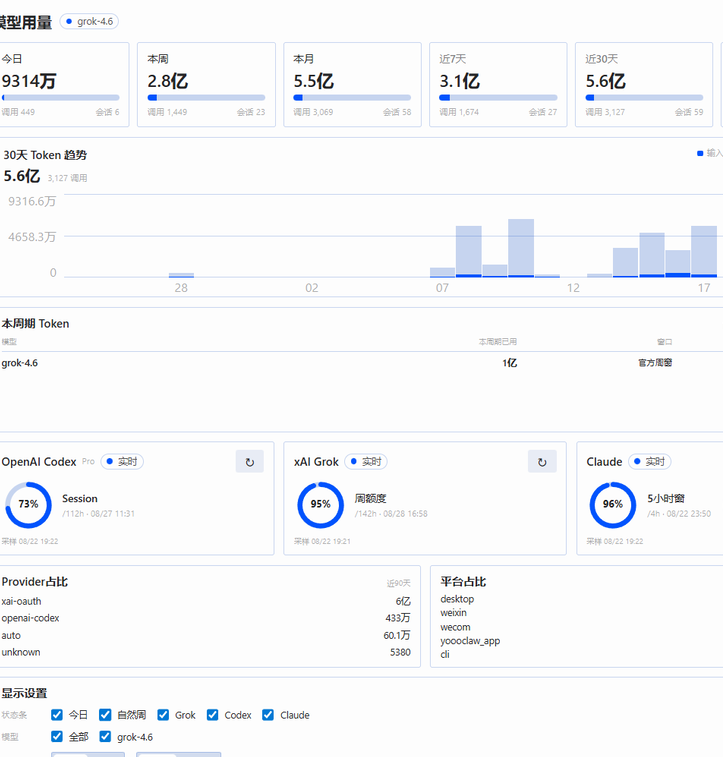Screen dimensions: 723x757
Task: Select wecom in 平台占比 list
Action: [x=455, y=627]
